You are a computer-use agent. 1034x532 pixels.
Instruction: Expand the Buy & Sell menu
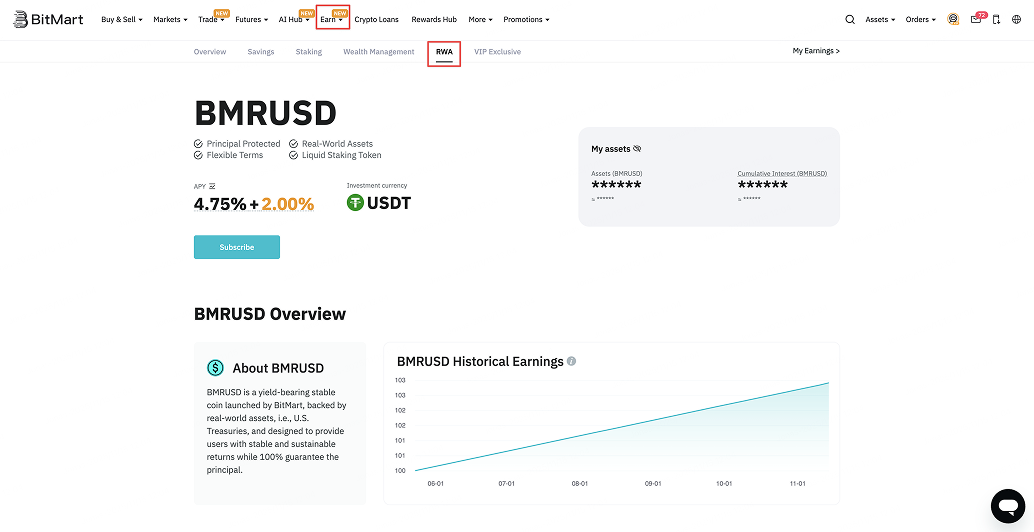tap(122, 20)
